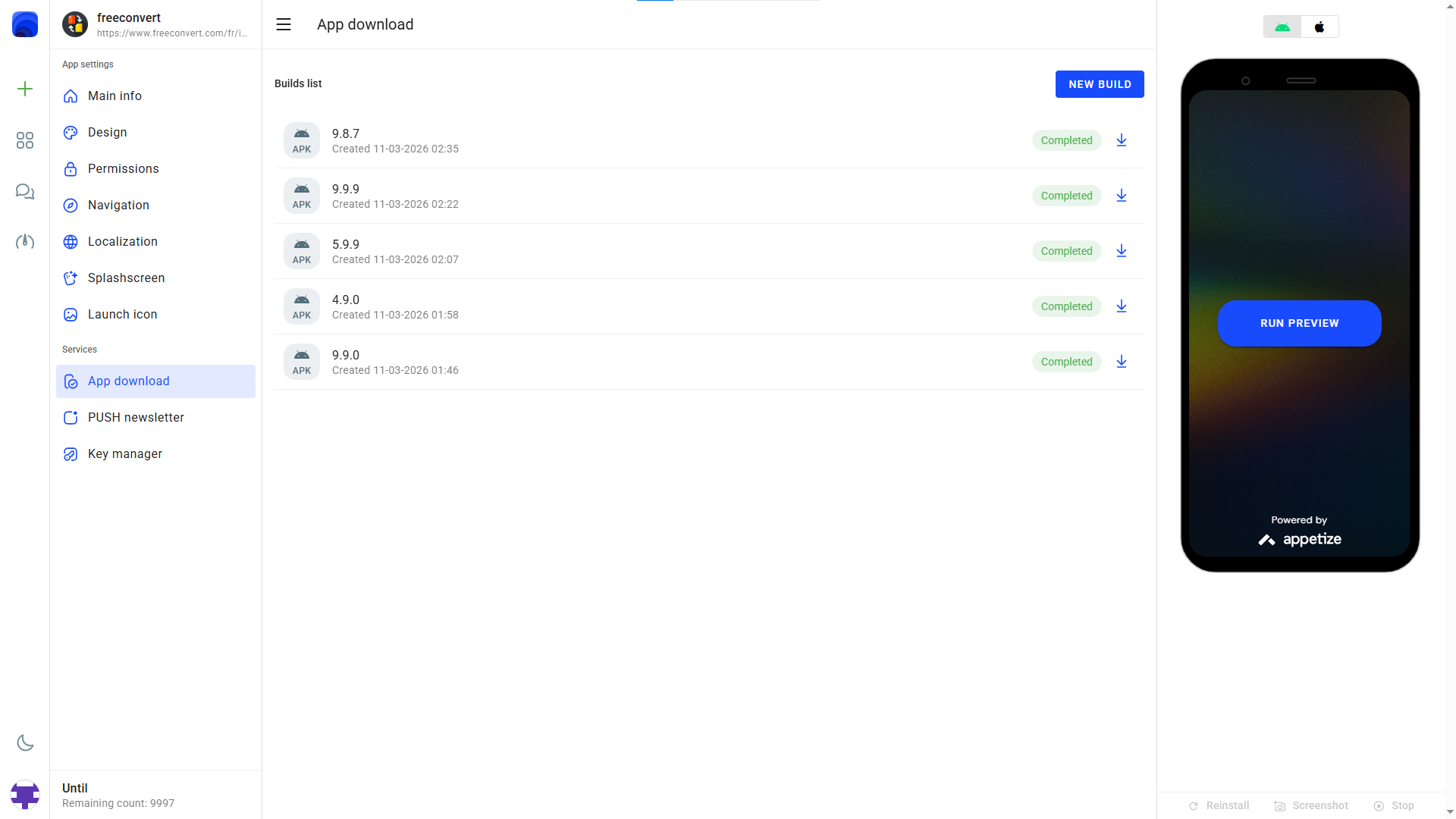
Task: Open the chat support icon in the sidebar
Action: click(24, 192)
